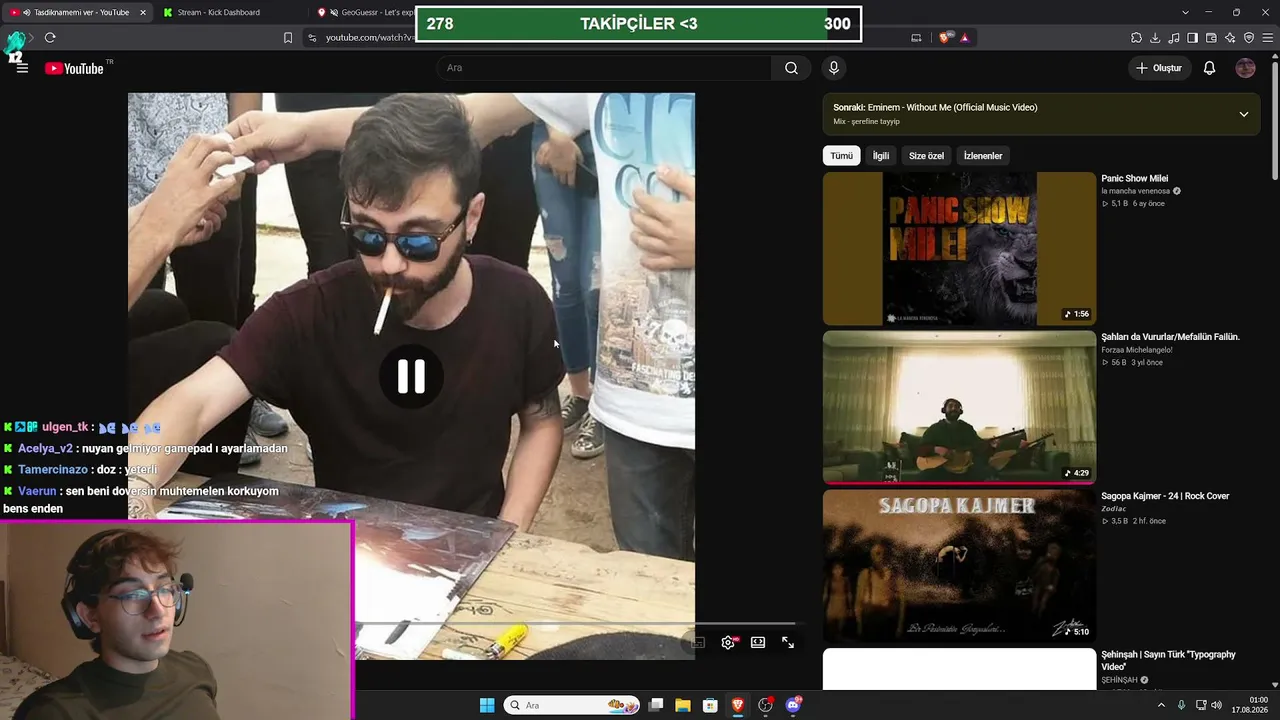
Task: Open Microsoft Store from taskbar
Action: 710,705
